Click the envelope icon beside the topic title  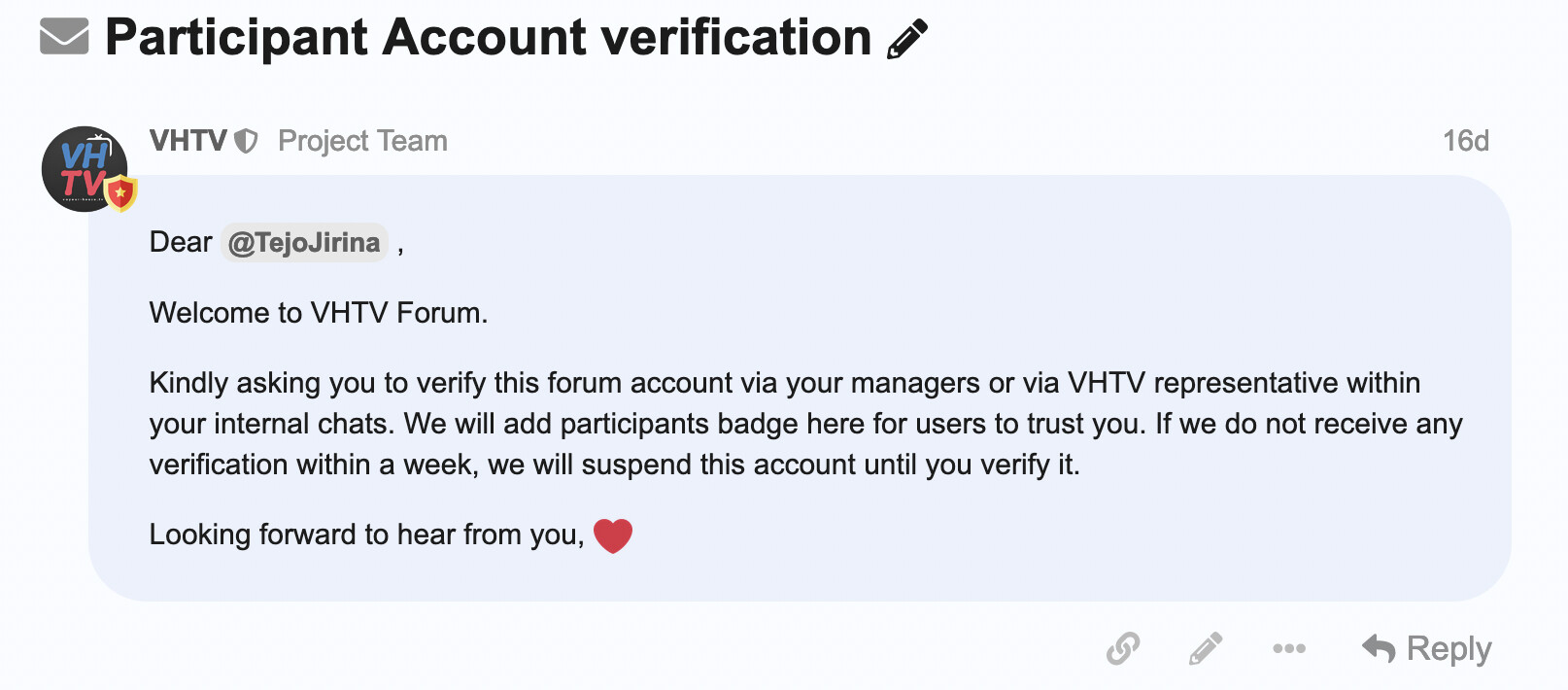(64, 37)
